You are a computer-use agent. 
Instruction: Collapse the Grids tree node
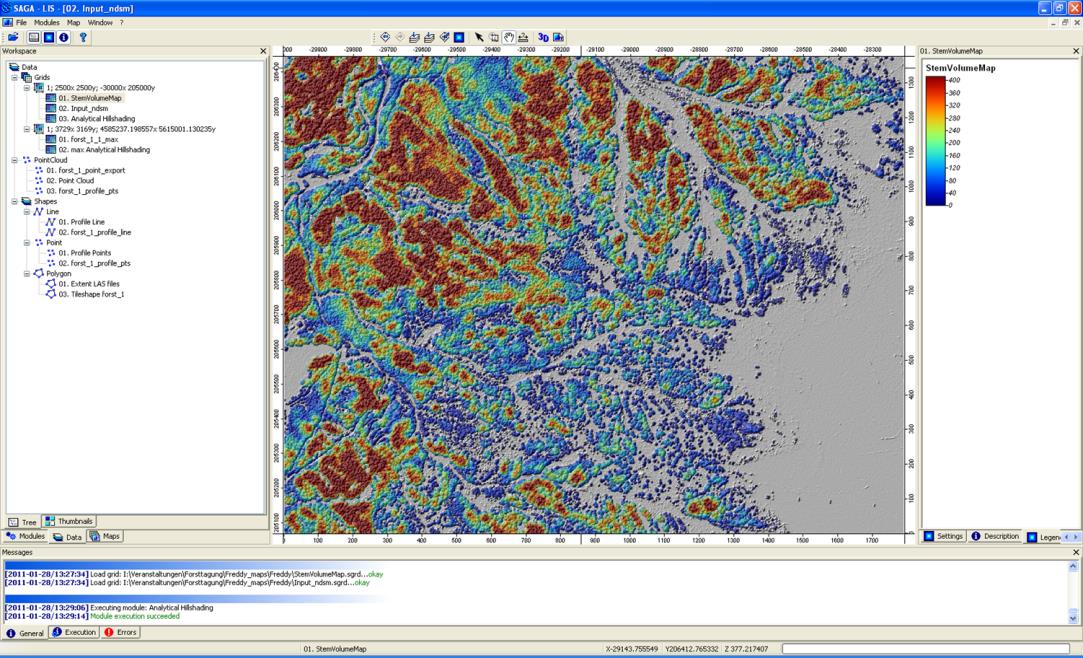click(15, 77)
